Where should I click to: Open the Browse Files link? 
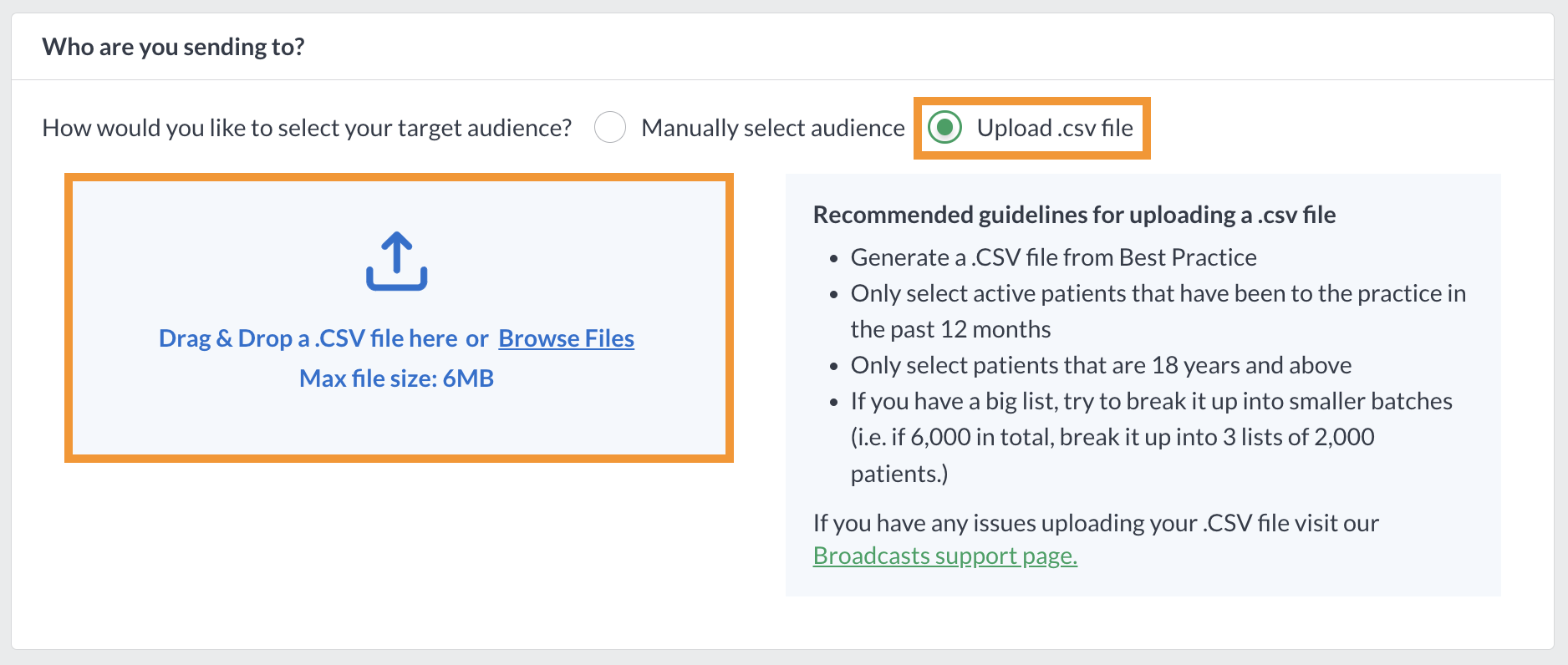click(x=567, y=338)
